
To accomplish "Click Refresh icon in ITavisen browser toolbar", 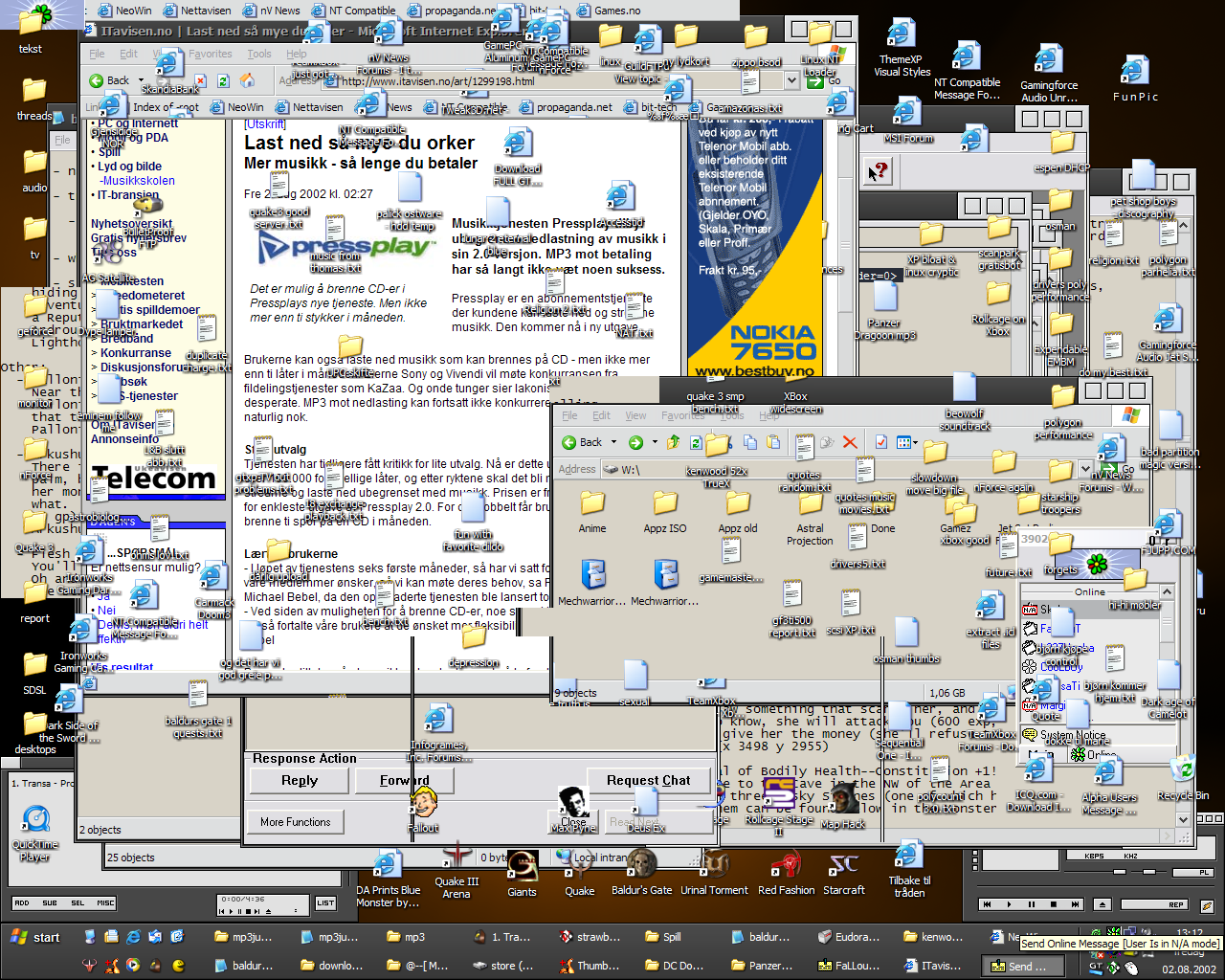I will point(223,80).
